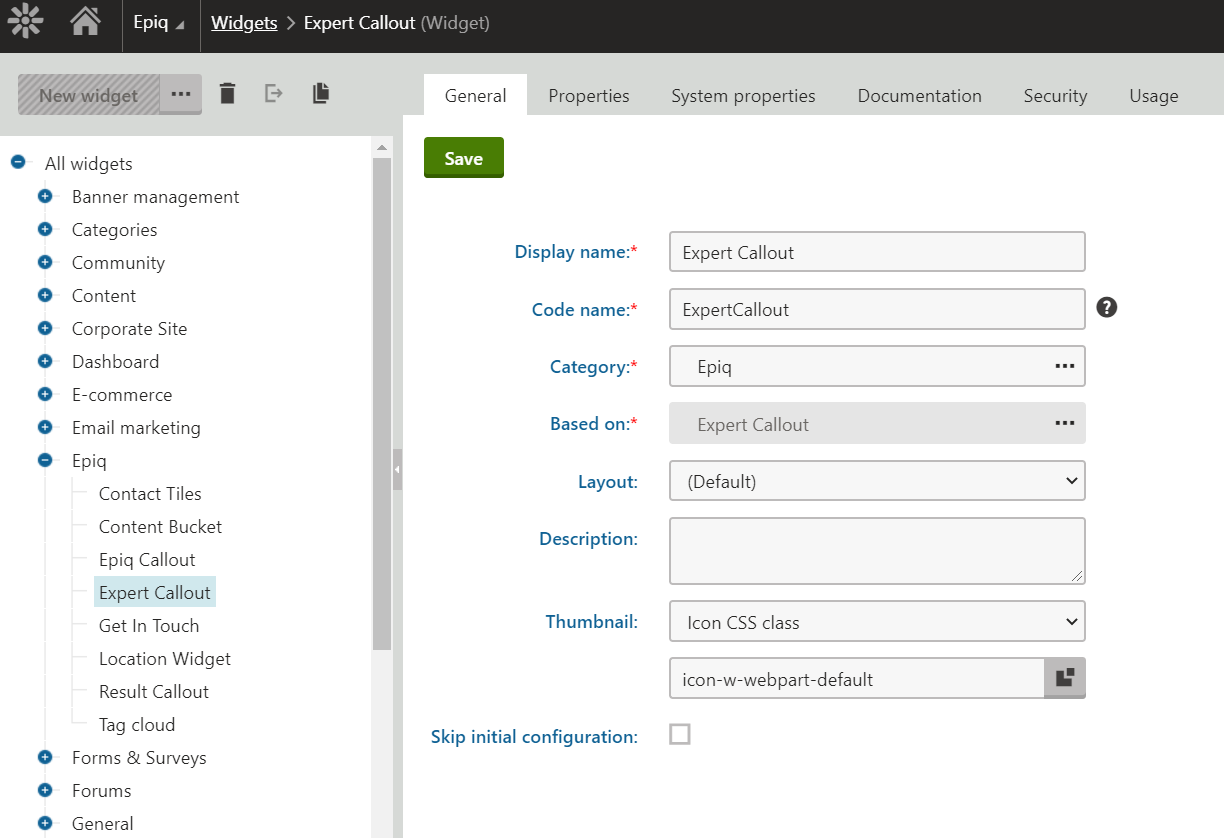The height and width of the screenshot is (838, 1224).
Task: Click the Description text area
Action: click(877, 550)
